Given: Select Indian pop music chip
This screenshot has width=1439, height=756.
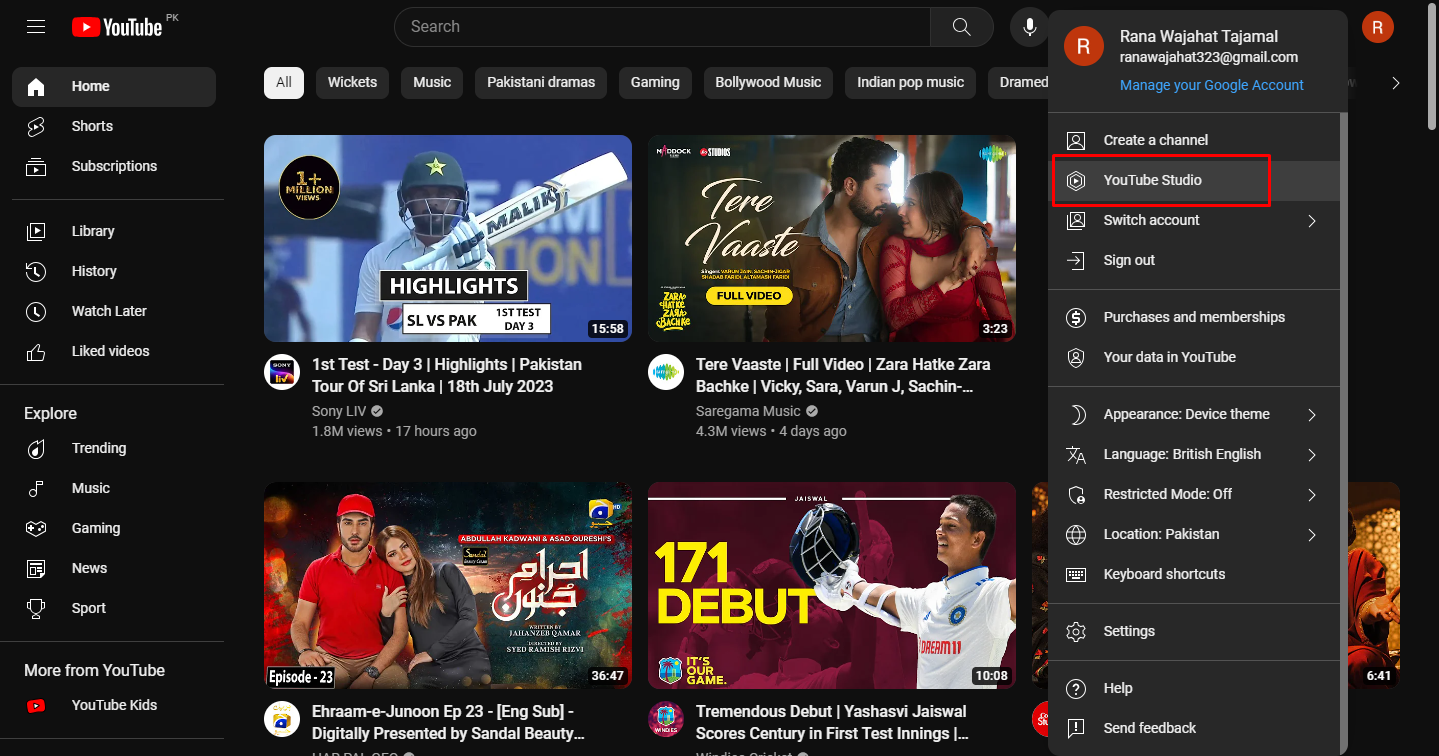Looking at the screenshot, I should 910,83.
